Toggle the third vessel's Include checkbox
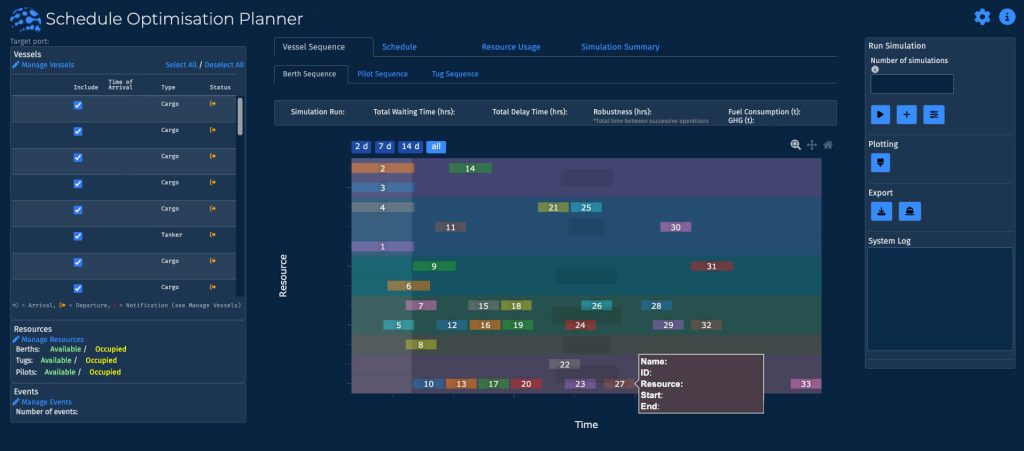Screen dimensions: 1024x451 [x=78, y=157]
